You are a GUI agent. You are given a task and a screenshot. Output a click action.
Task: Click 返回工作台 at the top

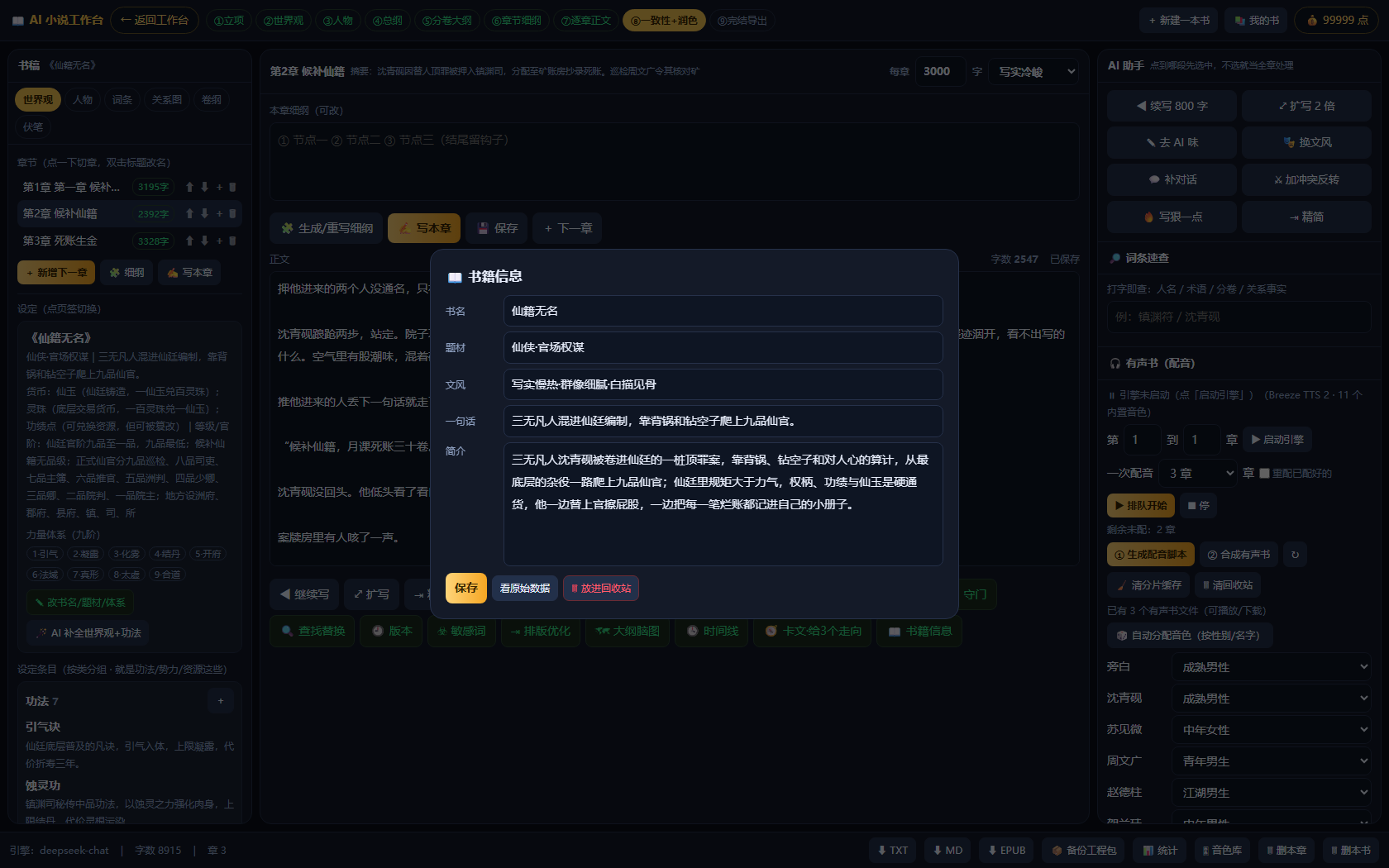pos(155,21)
